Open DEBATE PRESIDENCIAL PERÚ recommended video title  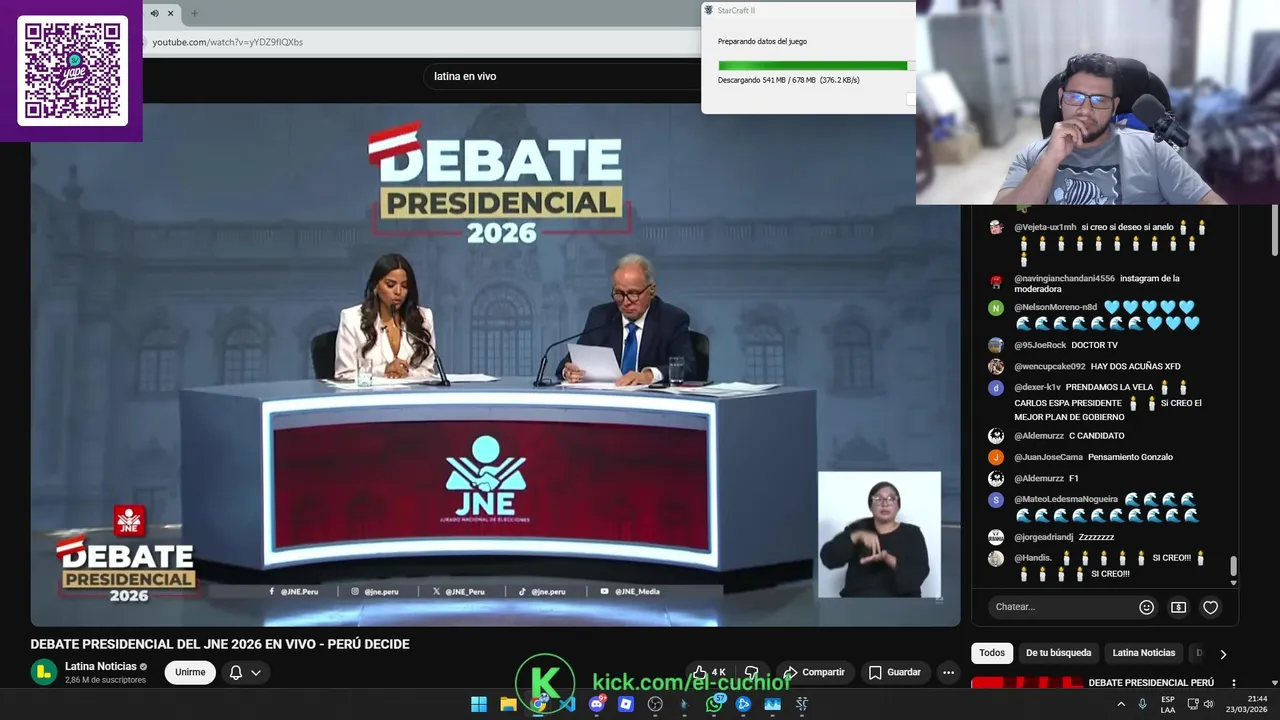tap(1151, 683)
